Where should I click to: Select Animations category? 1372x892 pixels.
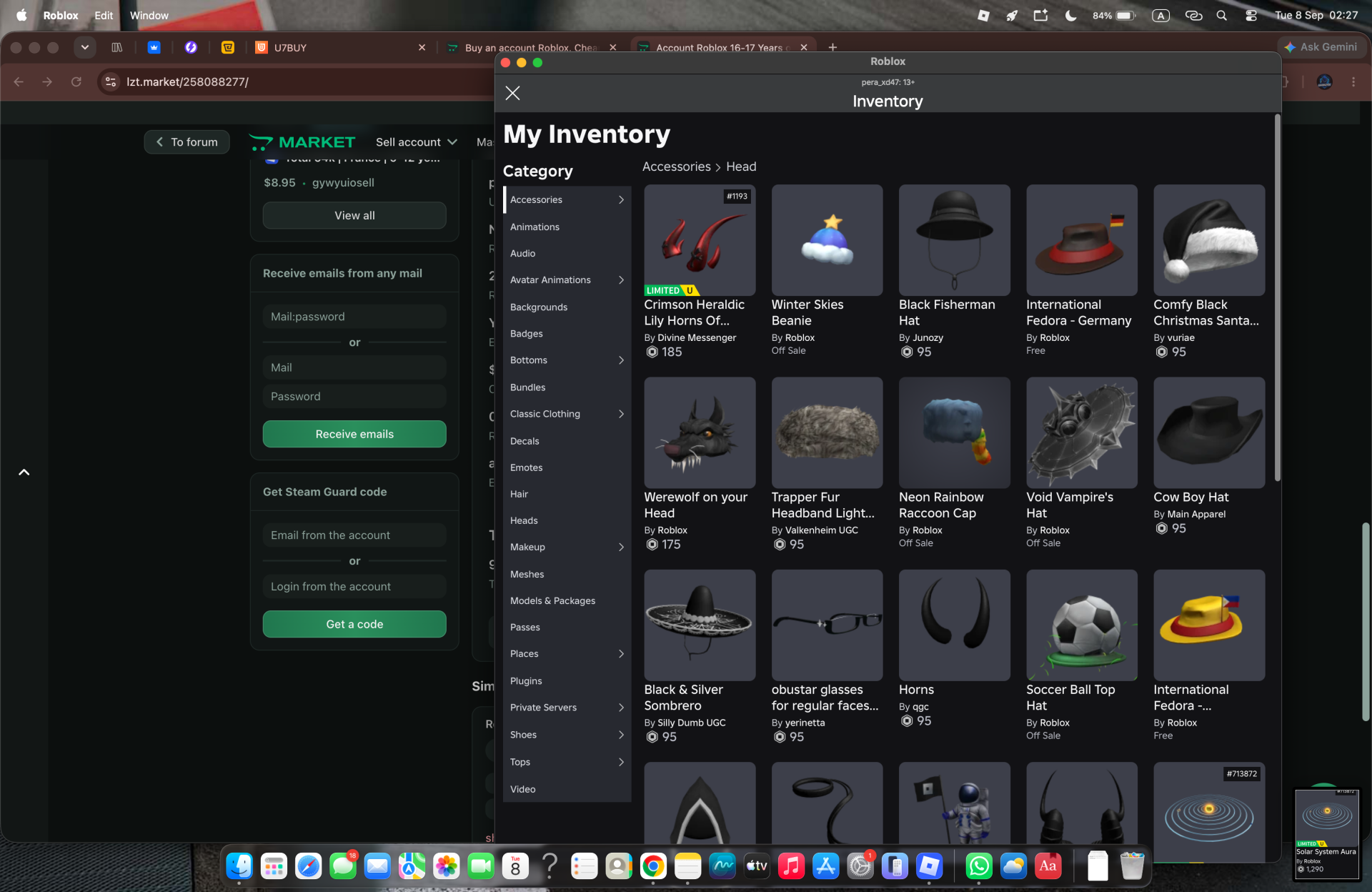coord(567,227)
